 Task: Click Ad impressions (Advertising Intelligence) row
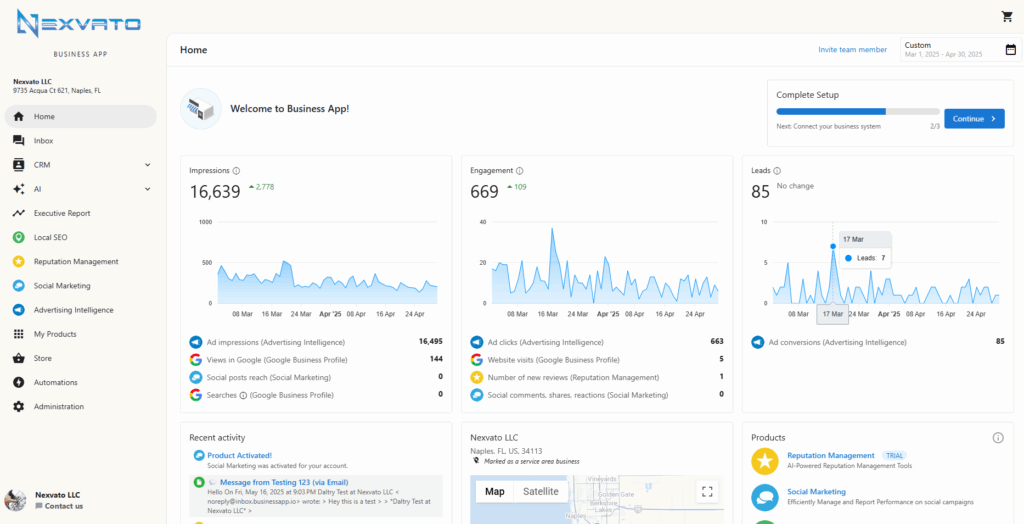coord(316,342)
